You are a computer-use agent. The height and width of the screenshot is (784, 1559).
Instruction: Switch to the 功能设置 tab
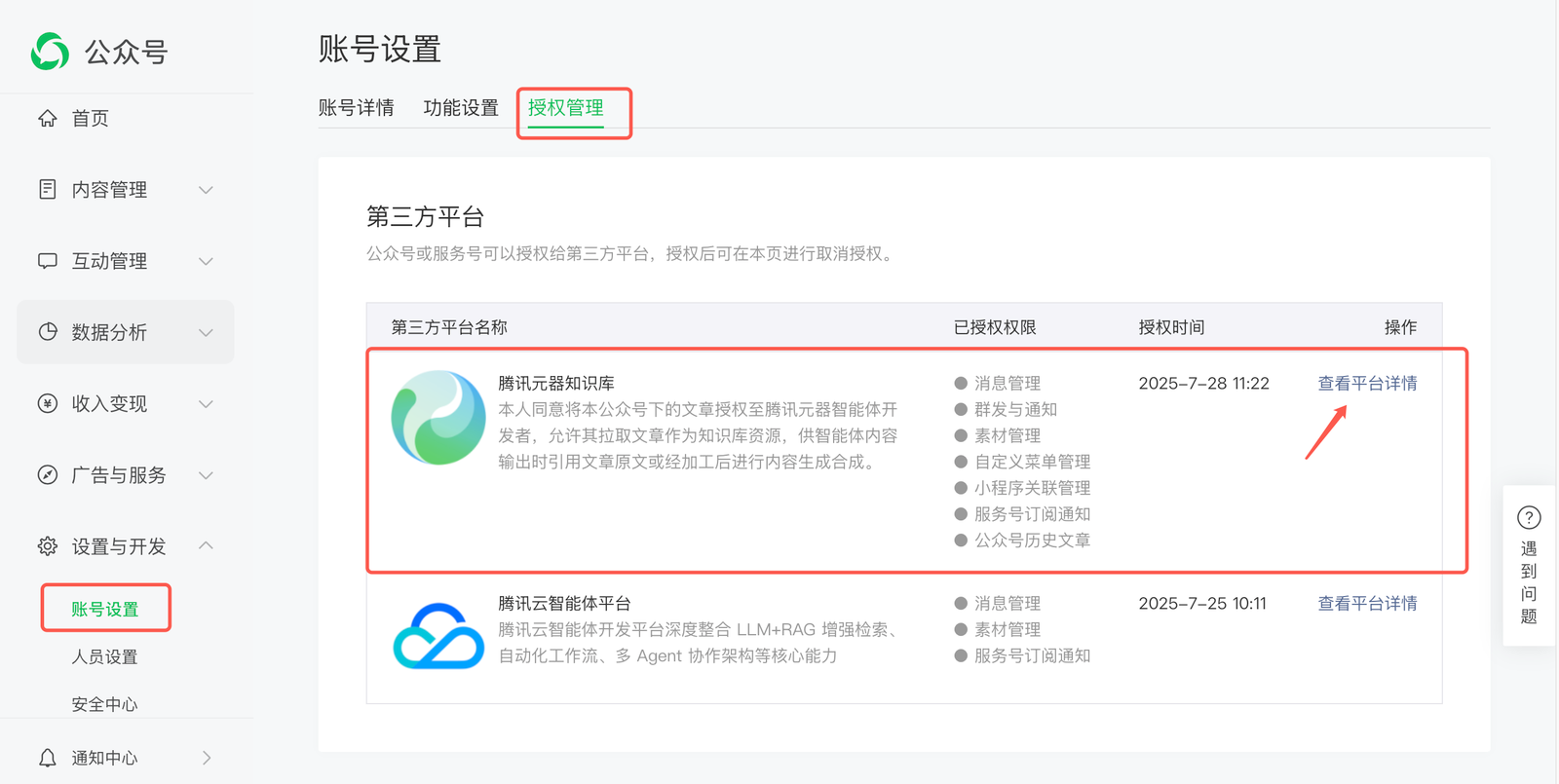(x=461, y=108)
